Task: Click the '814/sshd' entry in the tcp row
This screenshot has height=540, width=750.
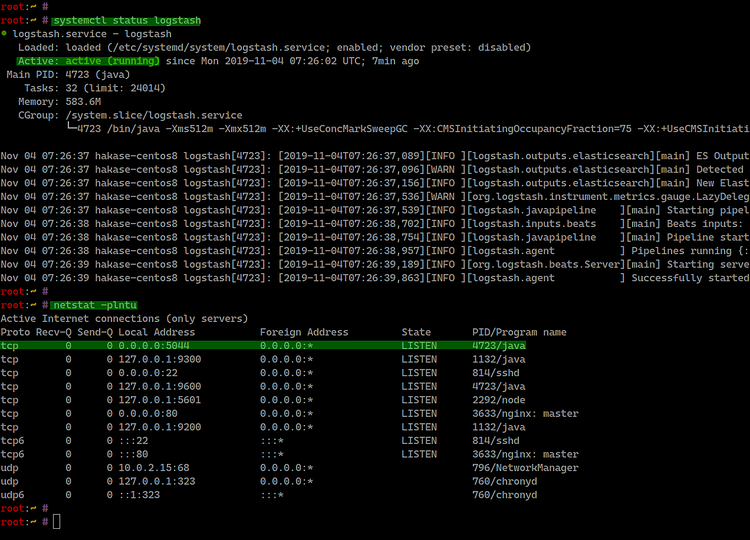Action: point(496,373)
